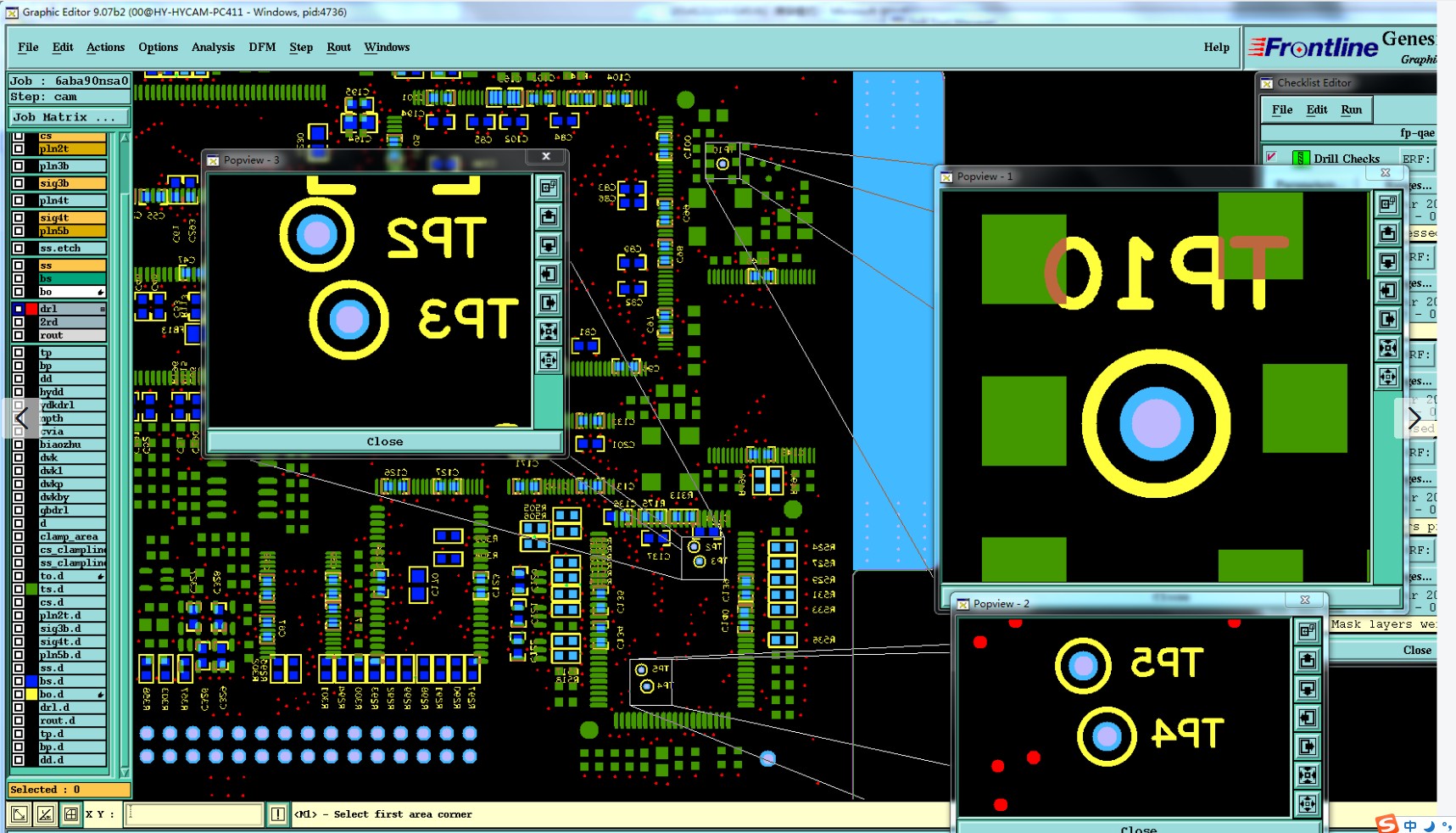
Task: Click the Popview 2 zoom-in icon
Action: point(1308,775)
